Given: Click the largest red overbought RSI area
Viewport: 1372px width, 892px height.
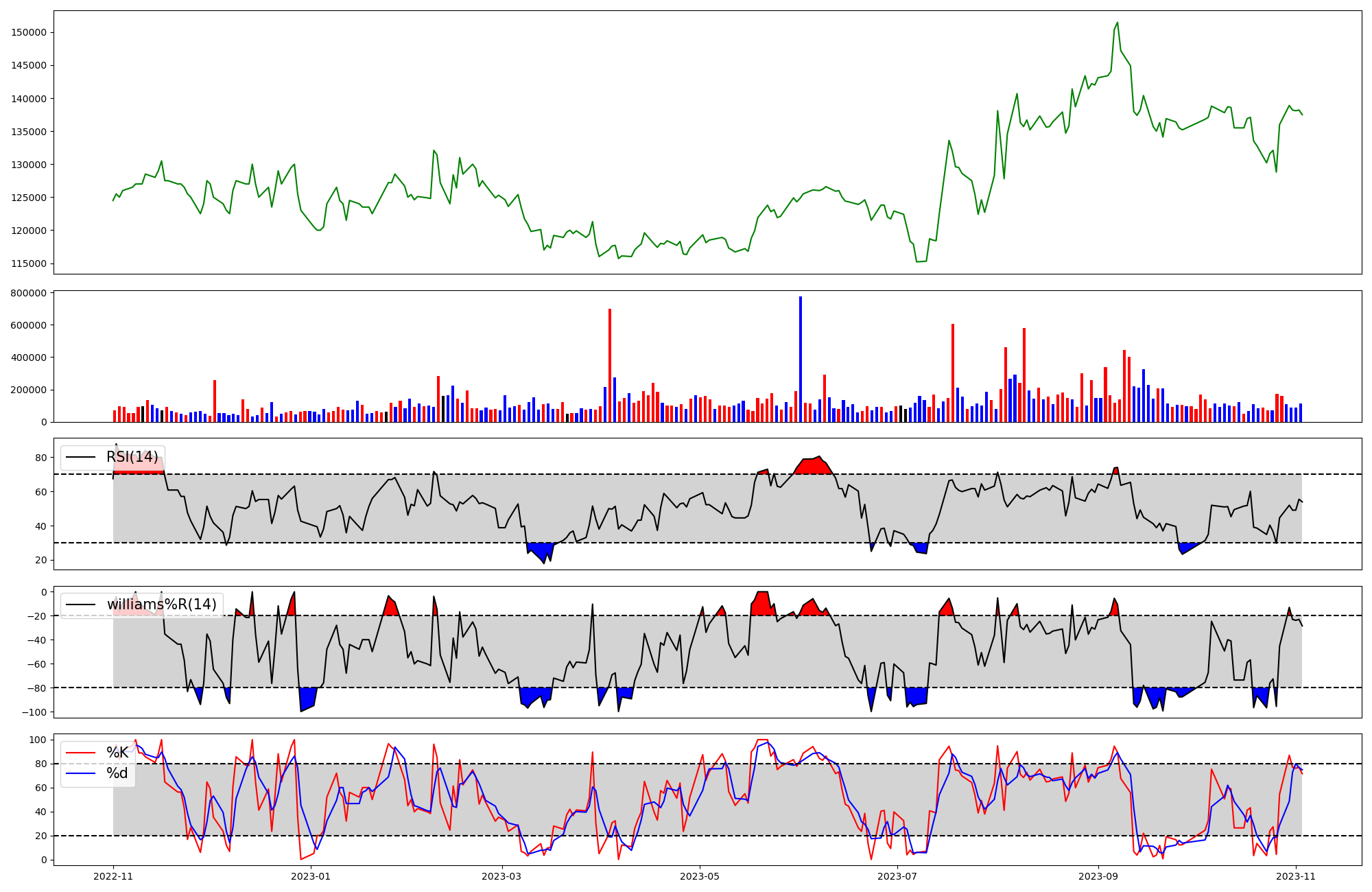Looking at the screenshot, I should [812, 467].
